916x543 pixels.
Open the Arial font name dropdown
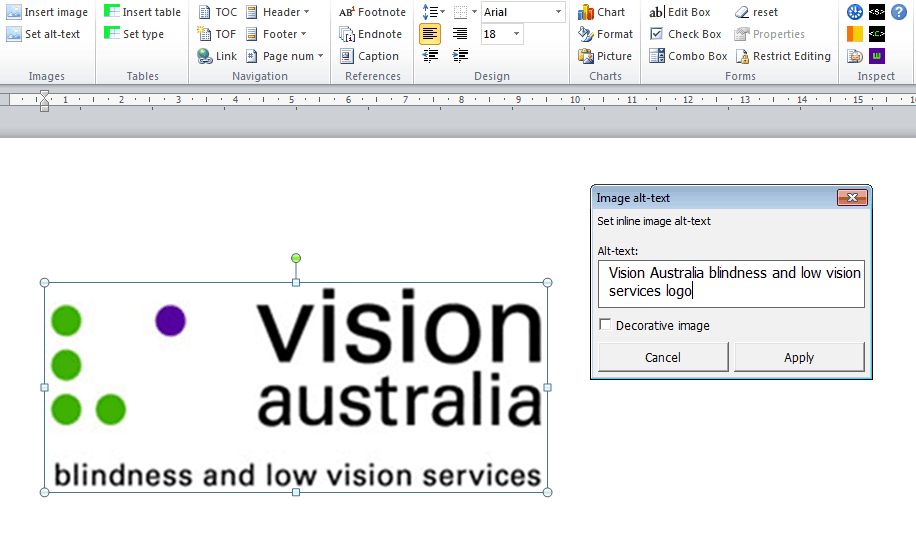coord(558,12)
